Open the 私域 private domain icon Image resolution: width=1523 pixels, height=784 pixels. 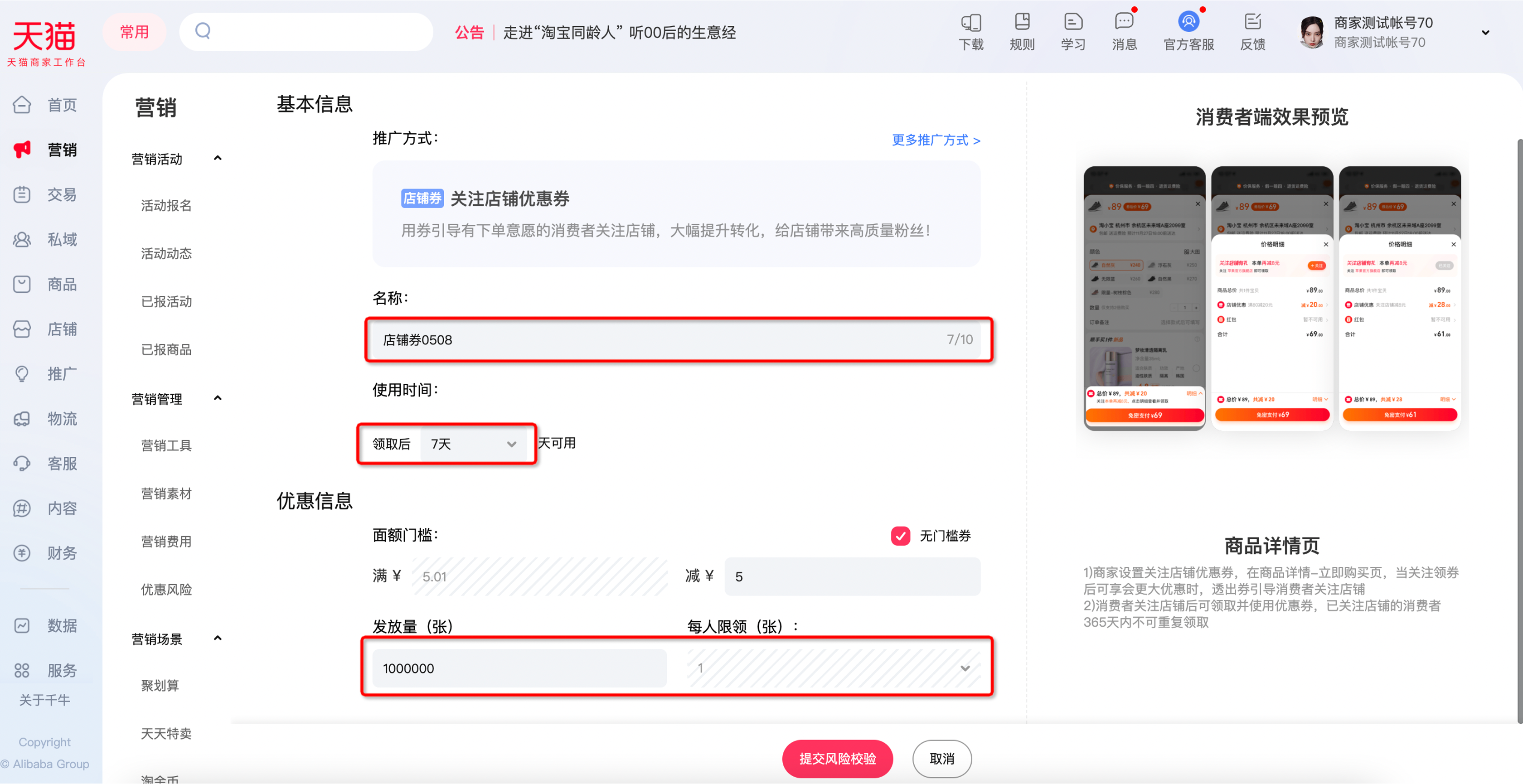[x=22, y=239]
